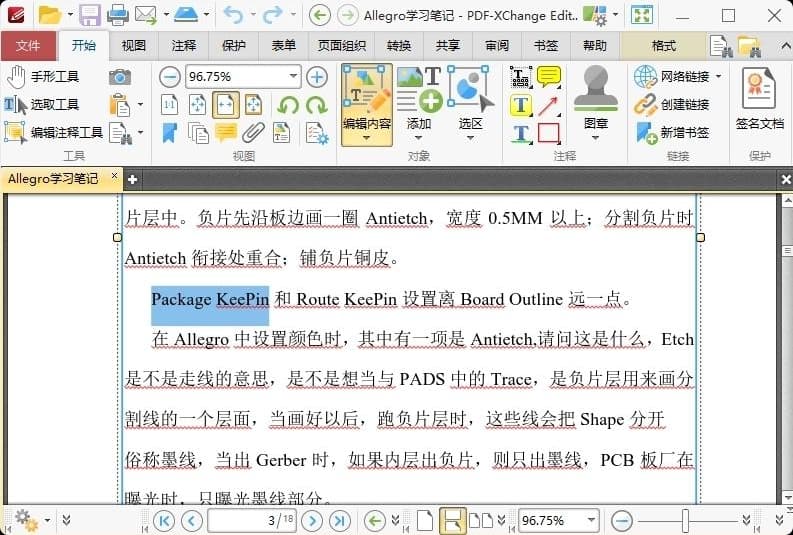Open the comments pane with the yellow speech bubble icon

226,133
